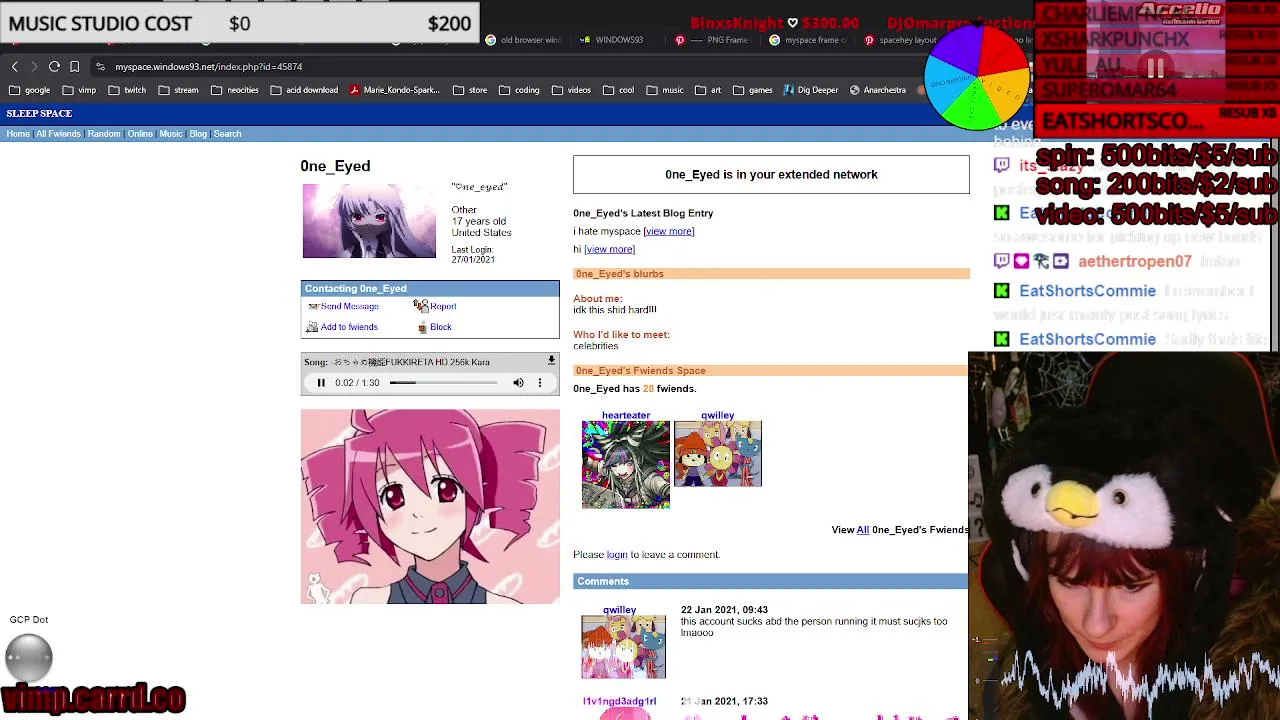Go to Home in site navigation
The image size is (1280, 720).
pos(18,134)
